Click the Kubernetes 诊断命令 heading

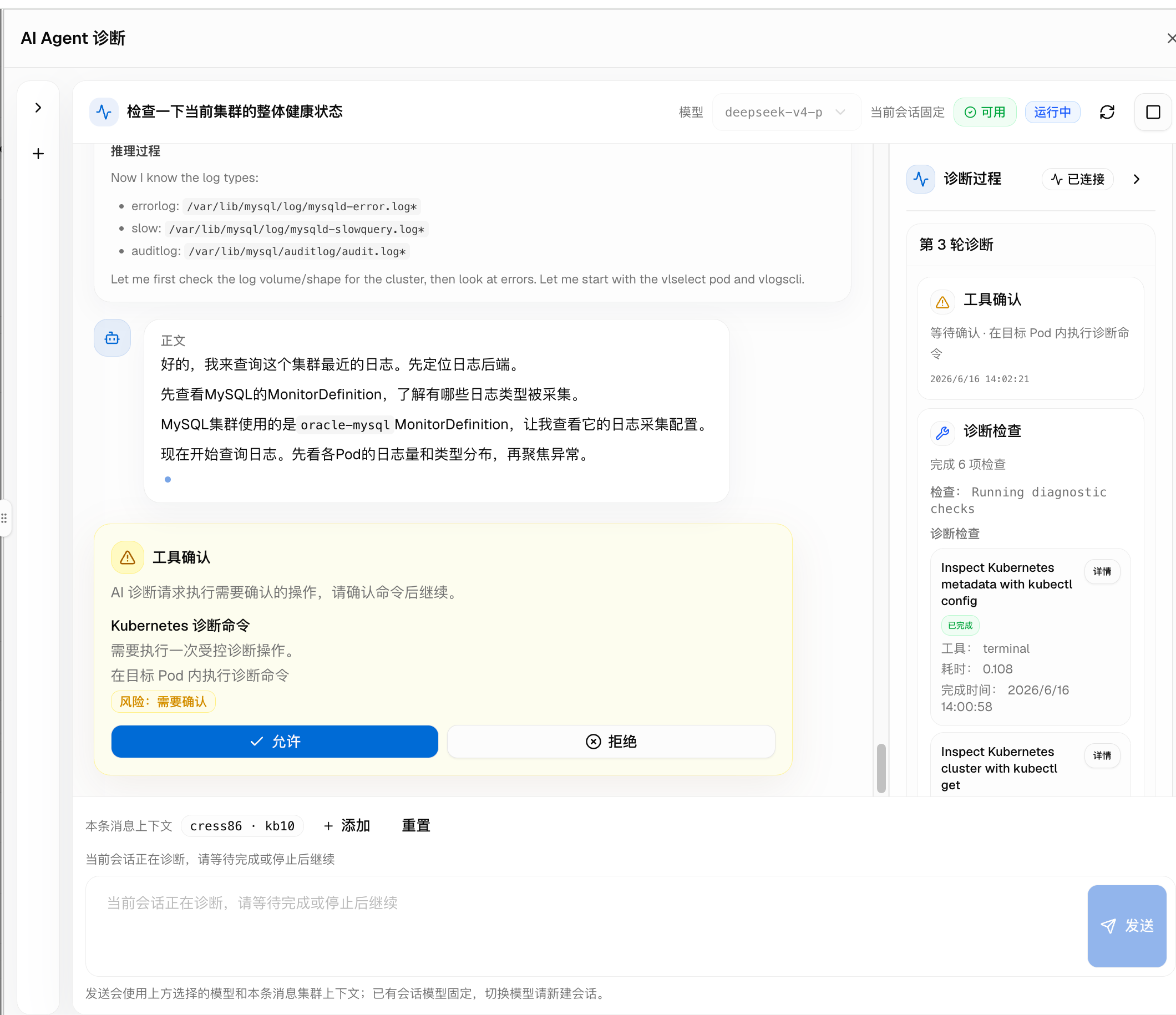pyautogui.click(x=180, y=625)
